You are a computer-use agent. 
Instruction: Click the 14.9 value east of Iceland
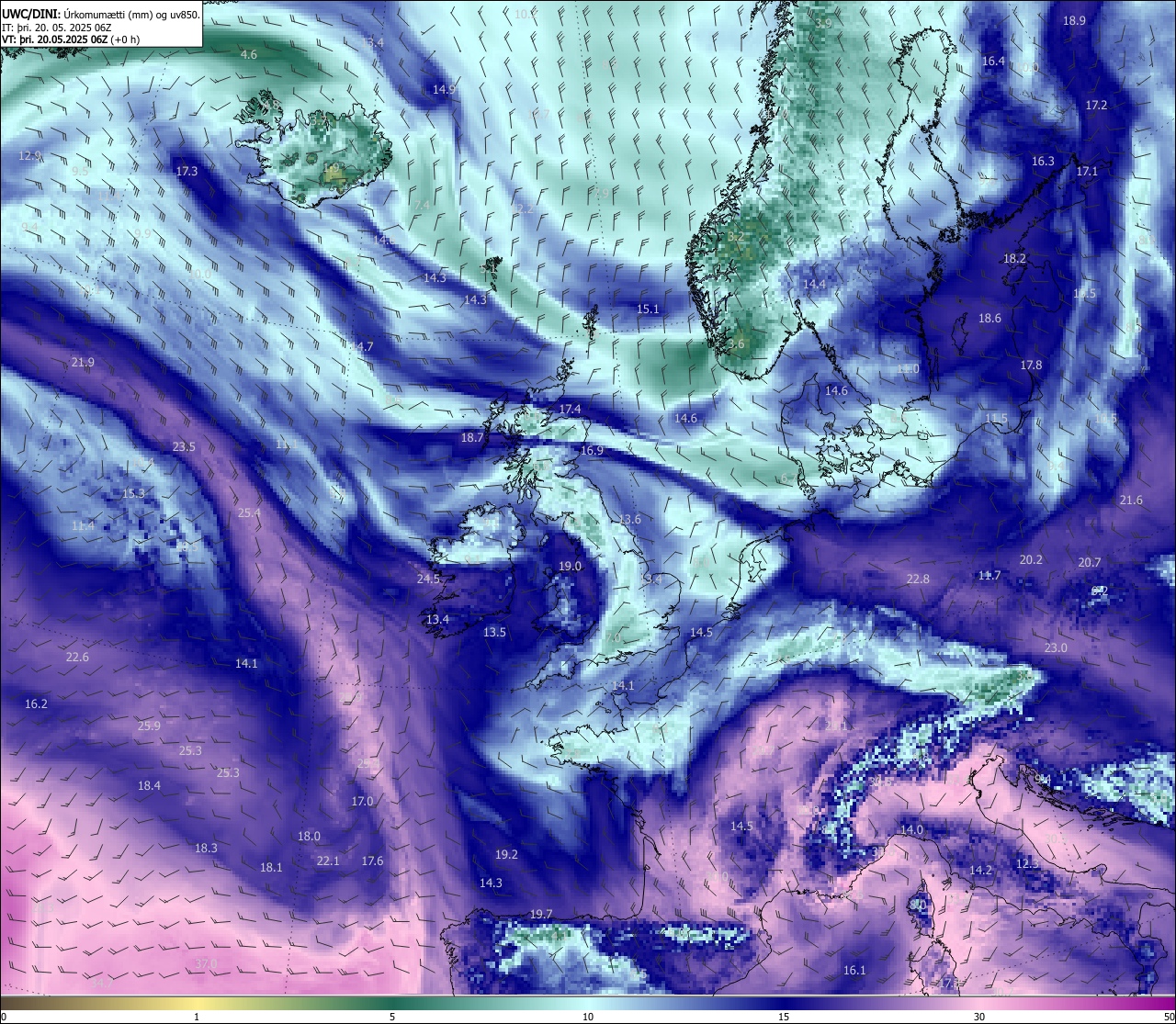[445, 89]
